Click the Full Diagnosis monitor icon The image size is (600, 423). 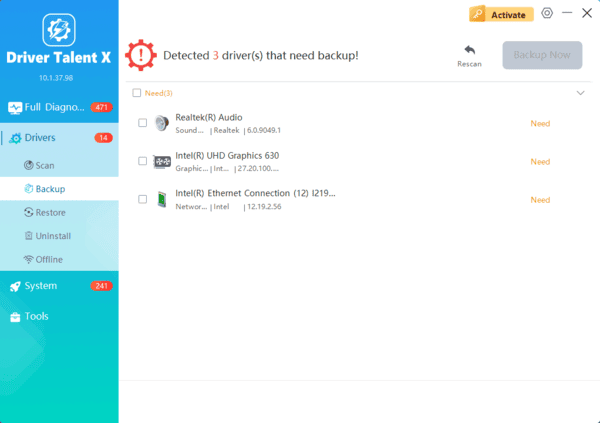click(x=15, y=108)
